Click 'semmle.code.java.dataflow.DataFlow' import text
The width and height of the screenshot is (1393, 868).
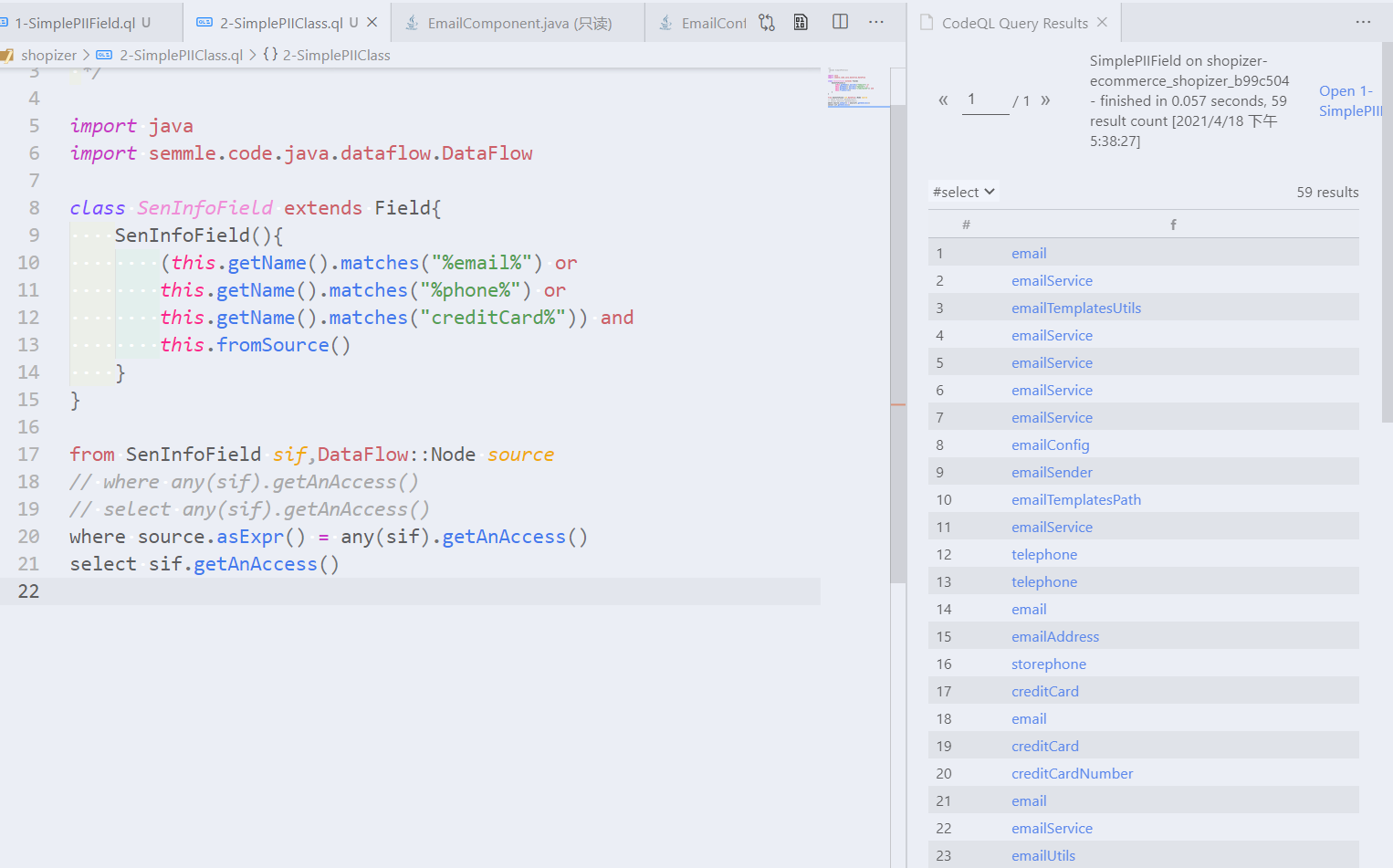(x=340, y=152)
